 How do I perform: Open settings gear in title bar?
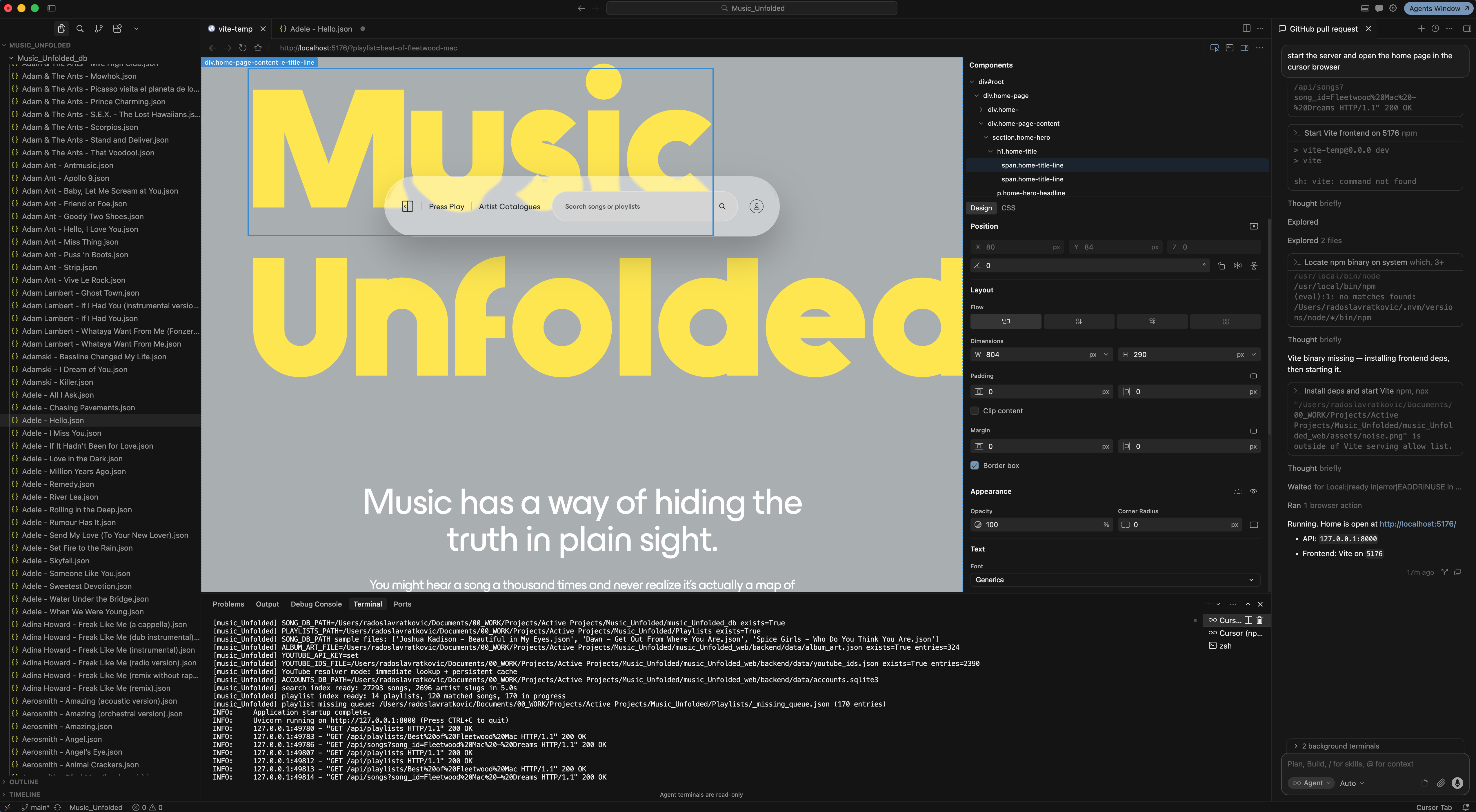[x=1393, y=9]
